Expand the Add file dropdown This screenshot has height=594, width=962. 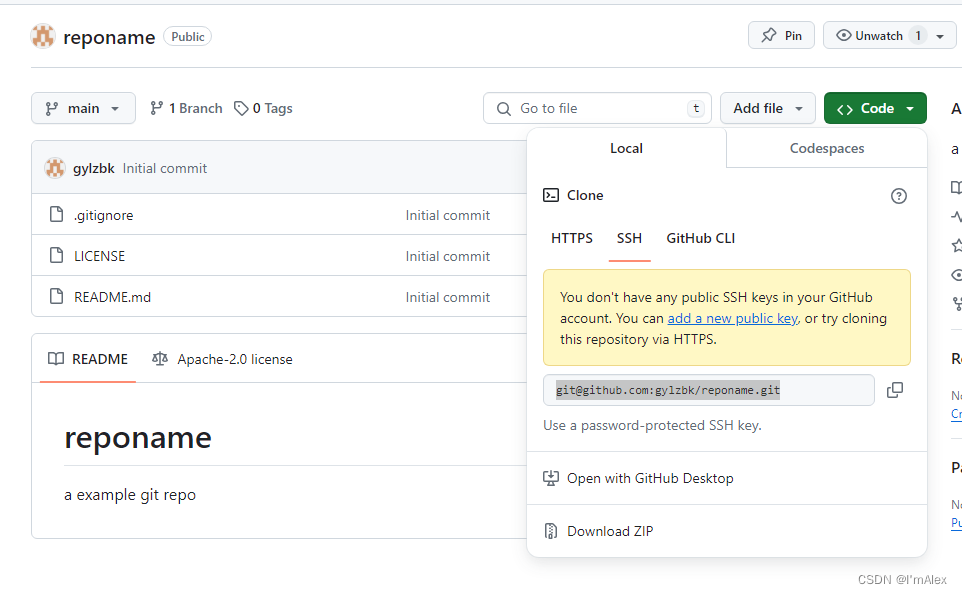click(768, 109)
